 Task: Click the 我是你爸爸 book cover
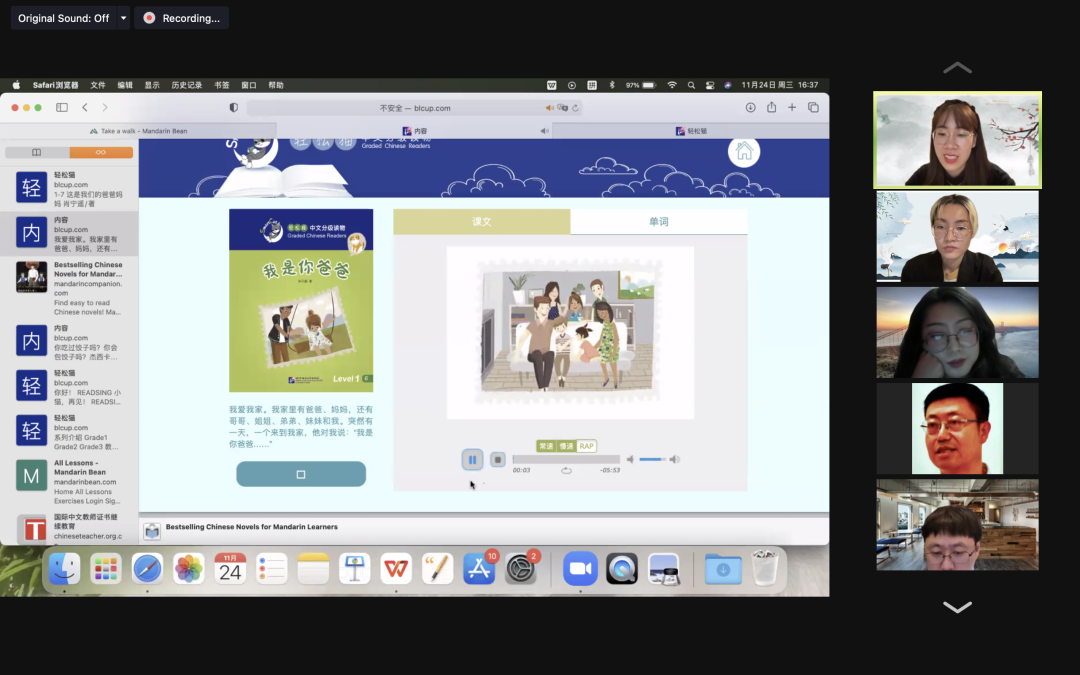click(x=301, y=300)
